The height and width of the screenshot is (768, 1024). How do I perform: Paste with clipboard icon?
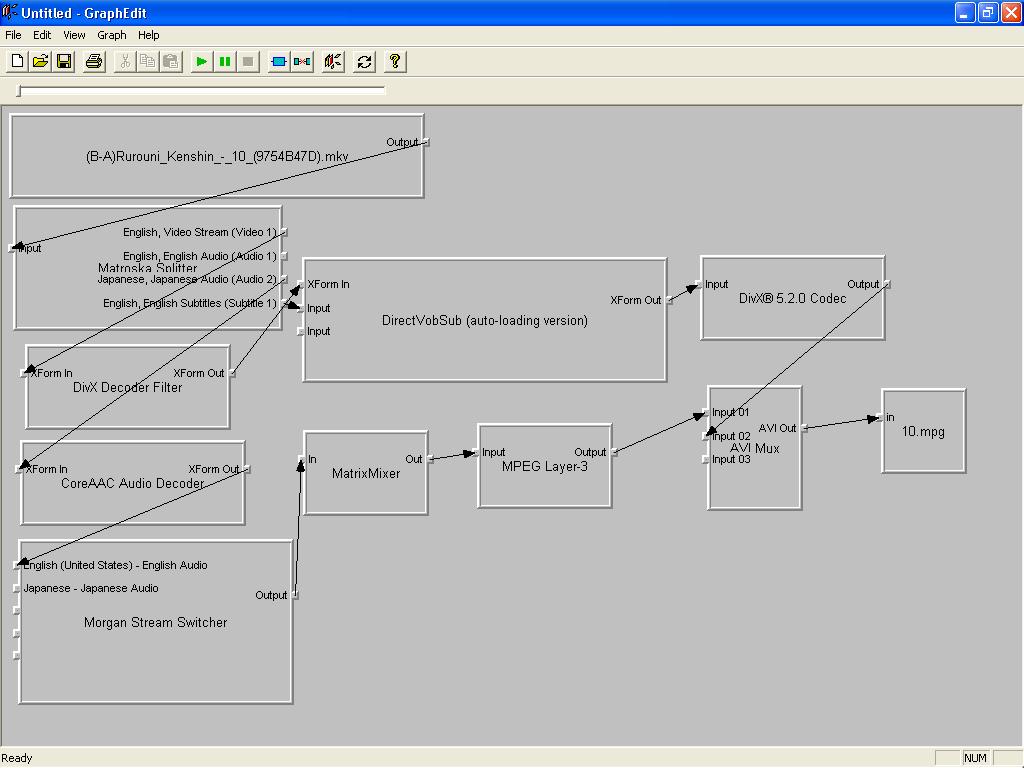pos(171,61)
